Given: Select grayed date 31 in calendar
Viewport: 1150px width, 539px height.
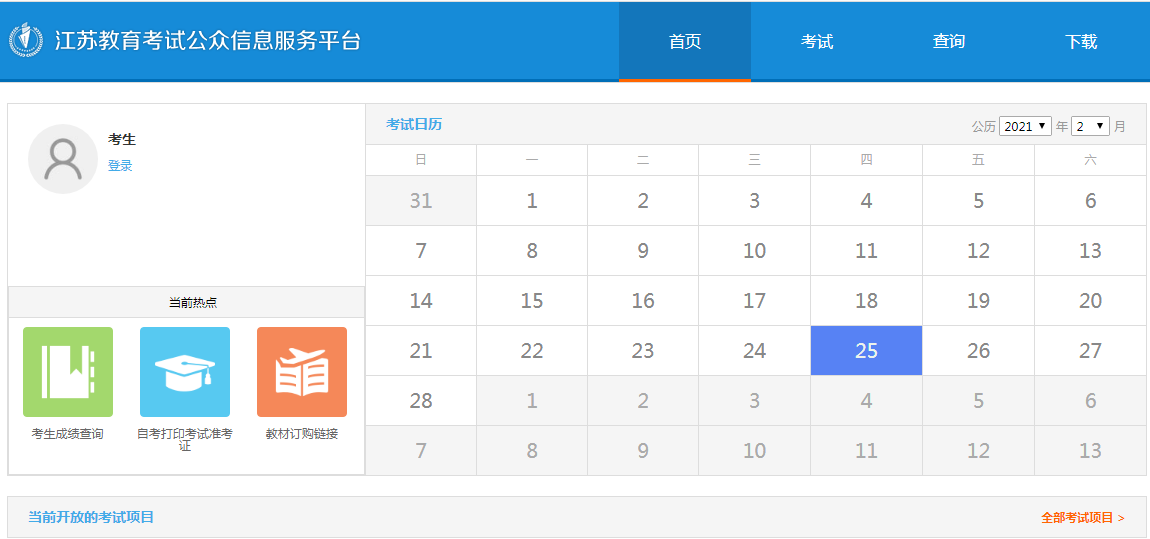Looking at the screenshot, I should 421,200.
